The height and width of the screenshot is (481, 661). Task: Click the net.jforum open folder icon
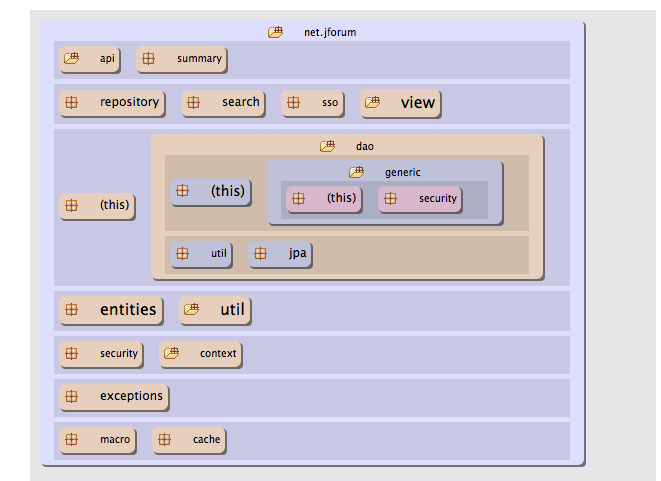(x=275, y=32)
